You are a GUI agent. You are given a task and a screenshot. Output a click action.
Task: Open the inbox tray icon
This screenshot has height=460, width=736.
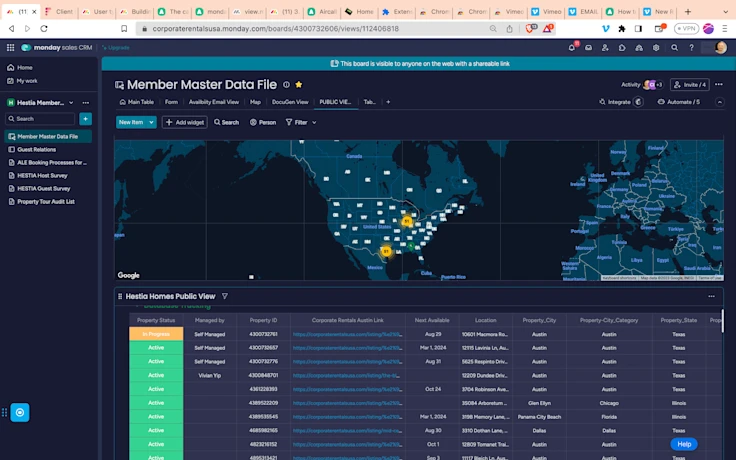(x=588, y=47)
